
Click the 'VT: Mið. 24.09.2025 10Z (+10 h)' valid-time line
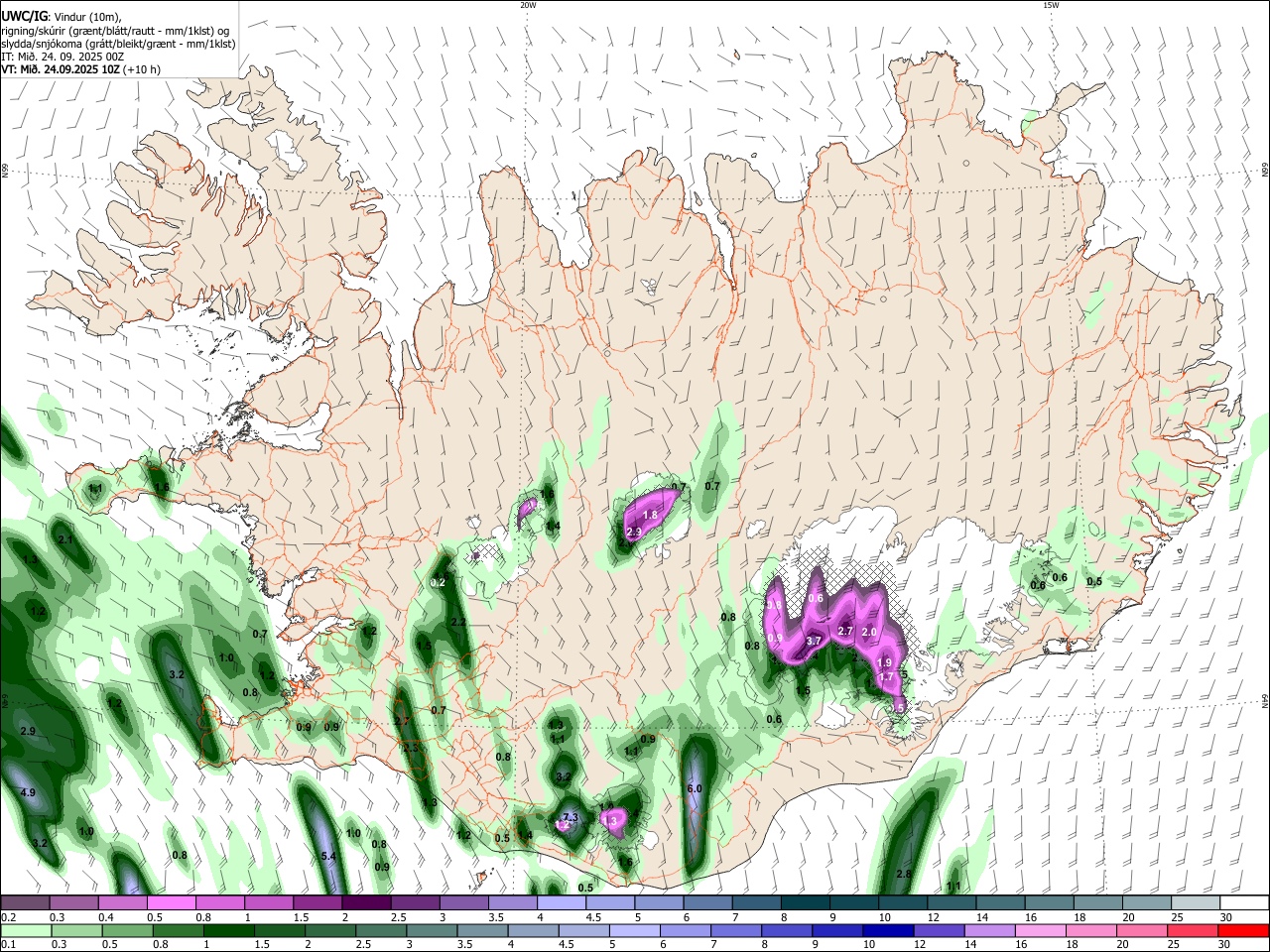click(81, 69)
